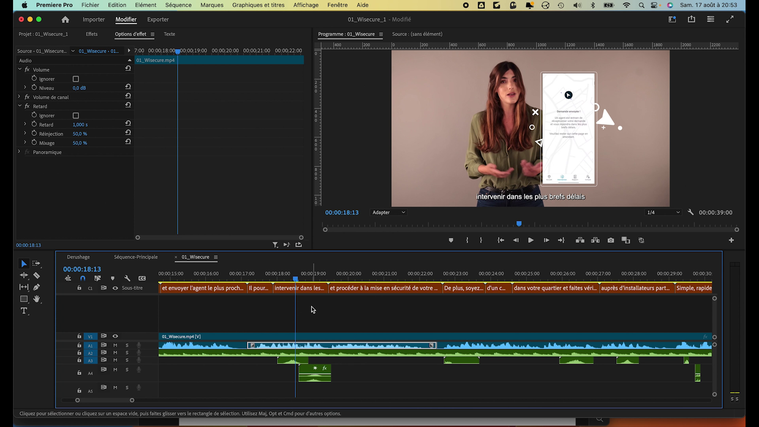Viewport: 759px width, 427px height.
Task: Pick the Rectangle tool
Action: click(x=24, y=299)
